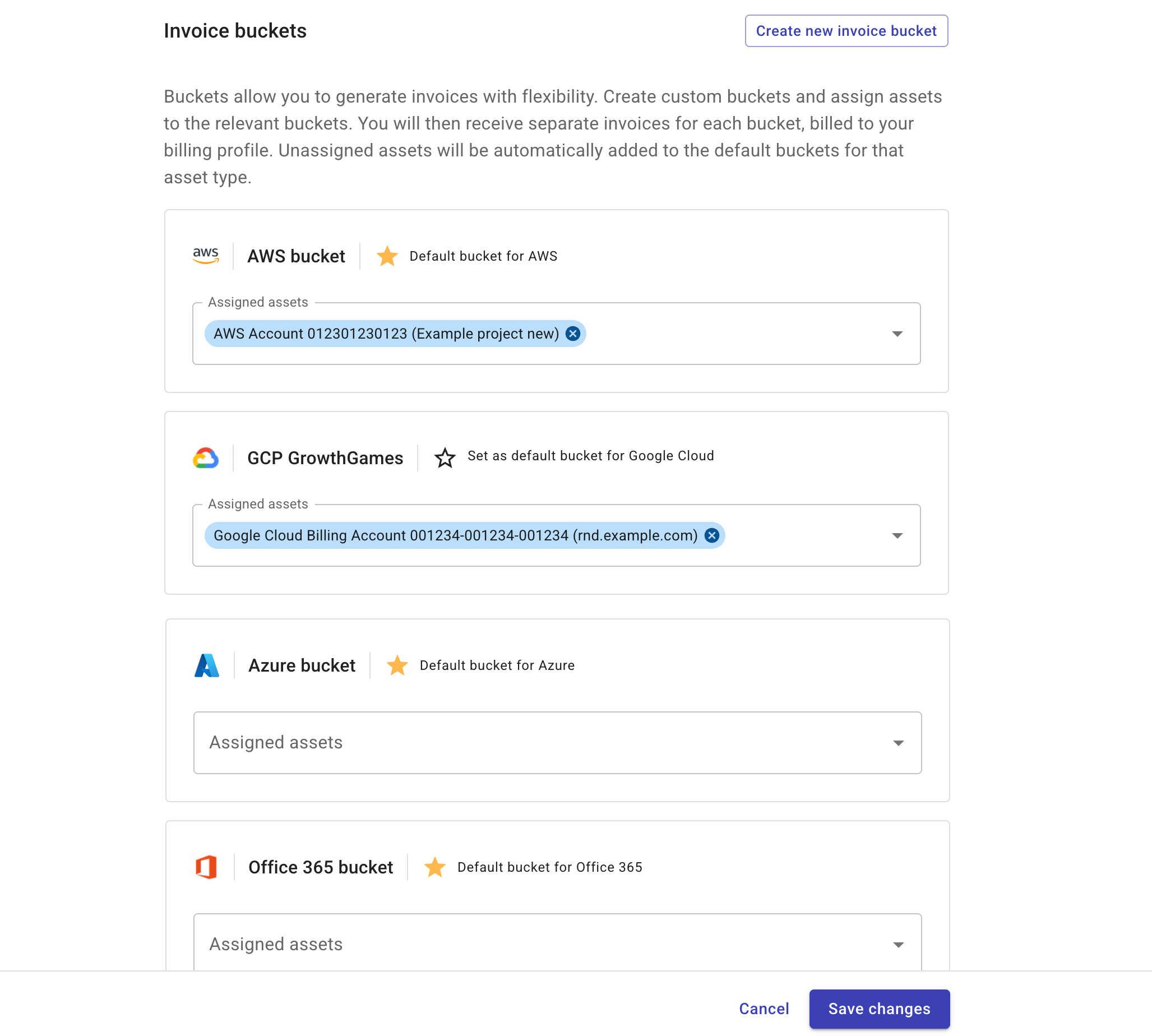Remove Google Cloud Billing Account chip
This screenshot has width=1152, height=1036.
click(x=711, y=535)
